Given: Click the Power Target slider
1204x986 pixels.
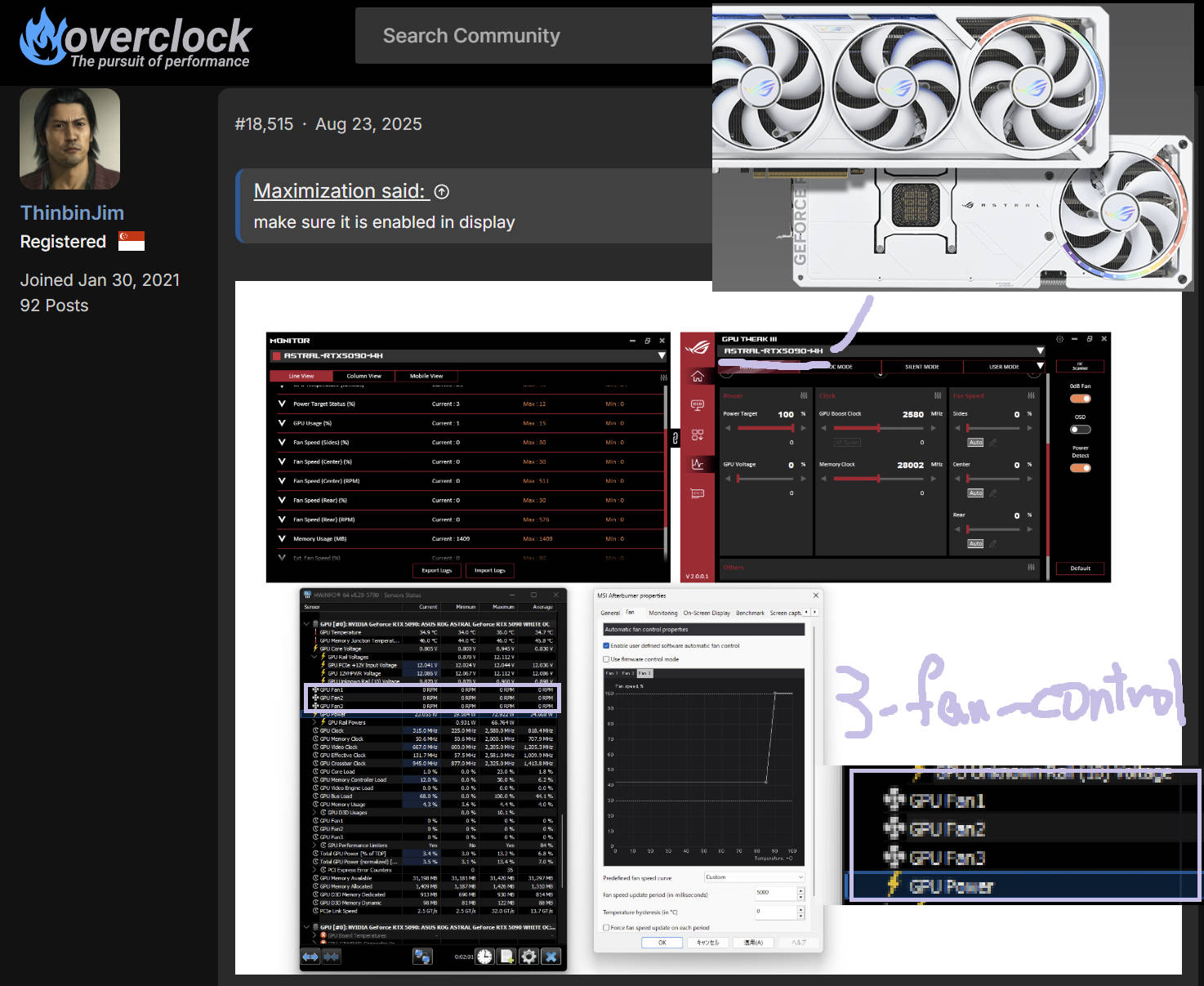Looking at the screenshot, I should [765, 428].
